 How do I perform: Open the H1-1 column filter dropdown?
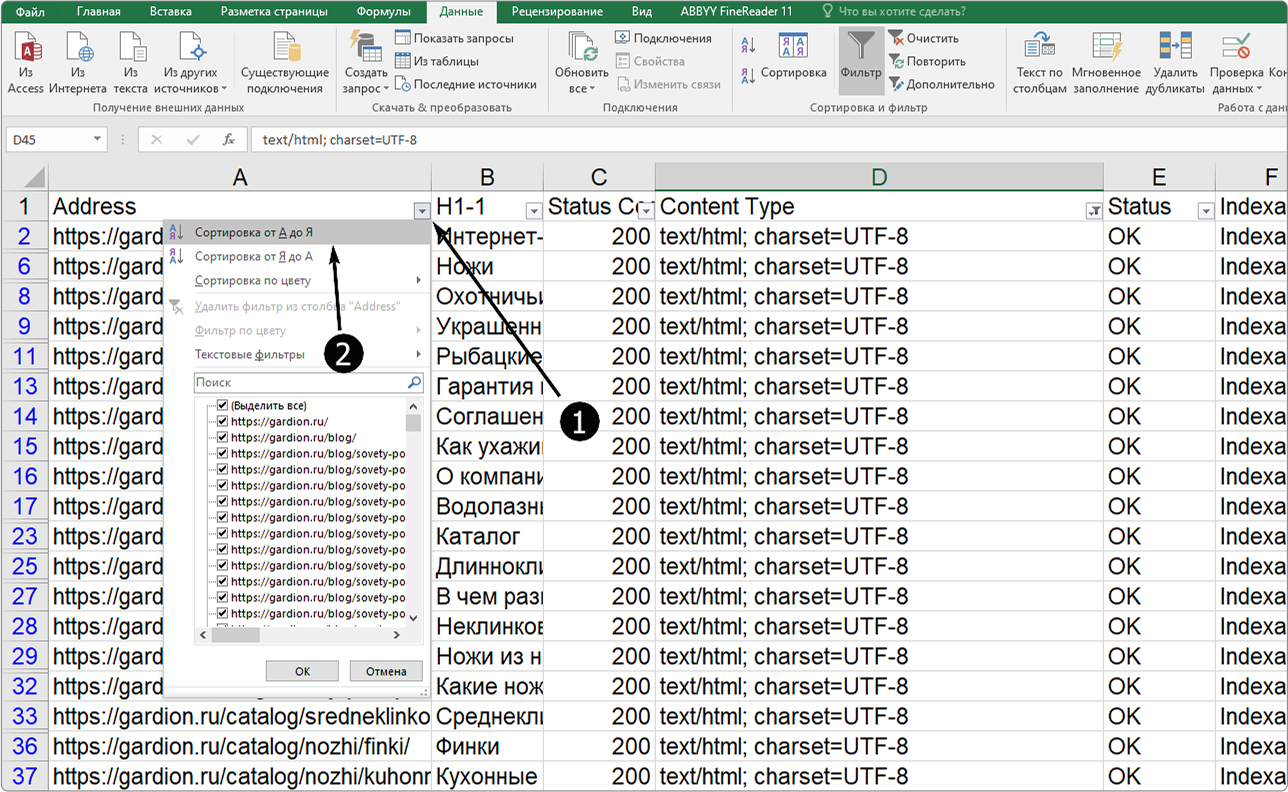point(534,211)
